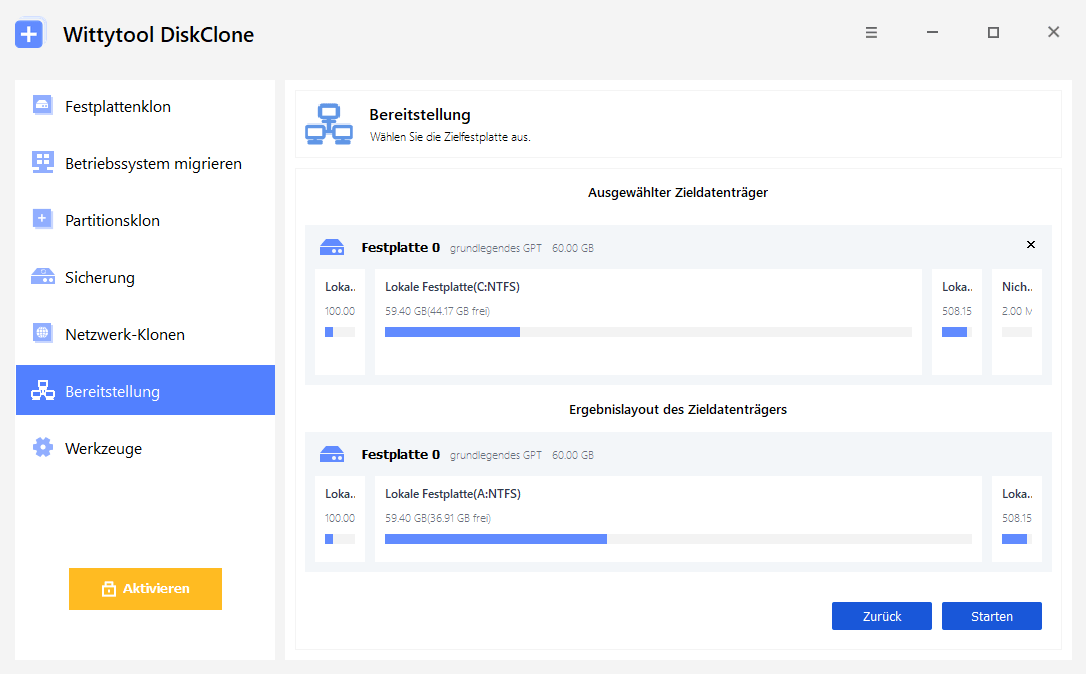Viewport: 1086px width, 674px height.
Task: Click disk icon of selected target Festplatte 0
Action: pos(332,247)
